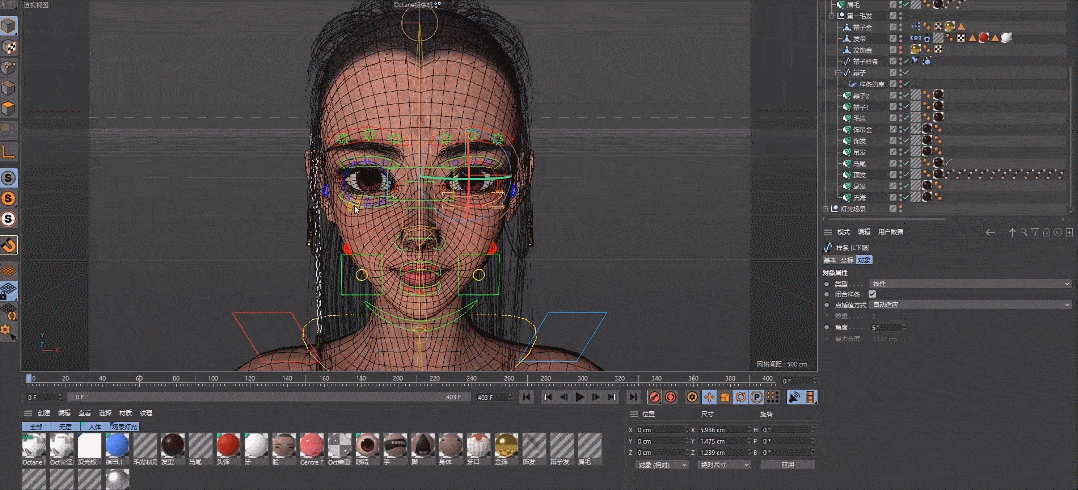The height and width of the screenshot is (490, 1078).
Task: Expand the 灯光场景 tree node
Action: (x=826, y=209)
